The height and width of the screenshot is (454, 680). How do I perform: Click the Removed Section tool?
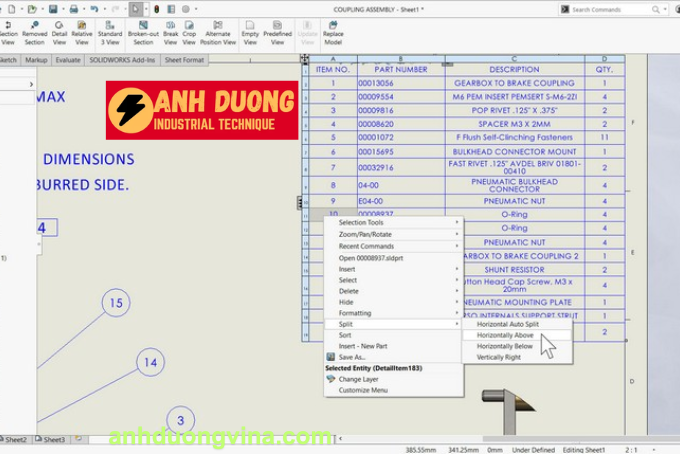[x=34, y=31]
